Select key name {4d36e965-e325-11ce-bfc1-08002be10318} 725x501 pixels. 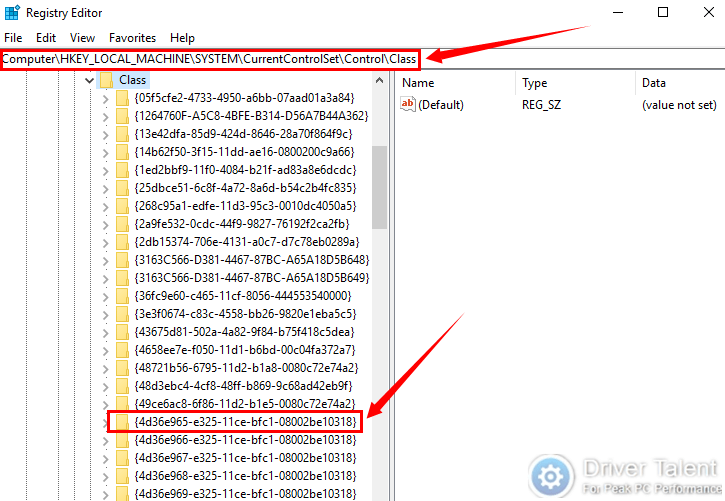coord(246,422)
